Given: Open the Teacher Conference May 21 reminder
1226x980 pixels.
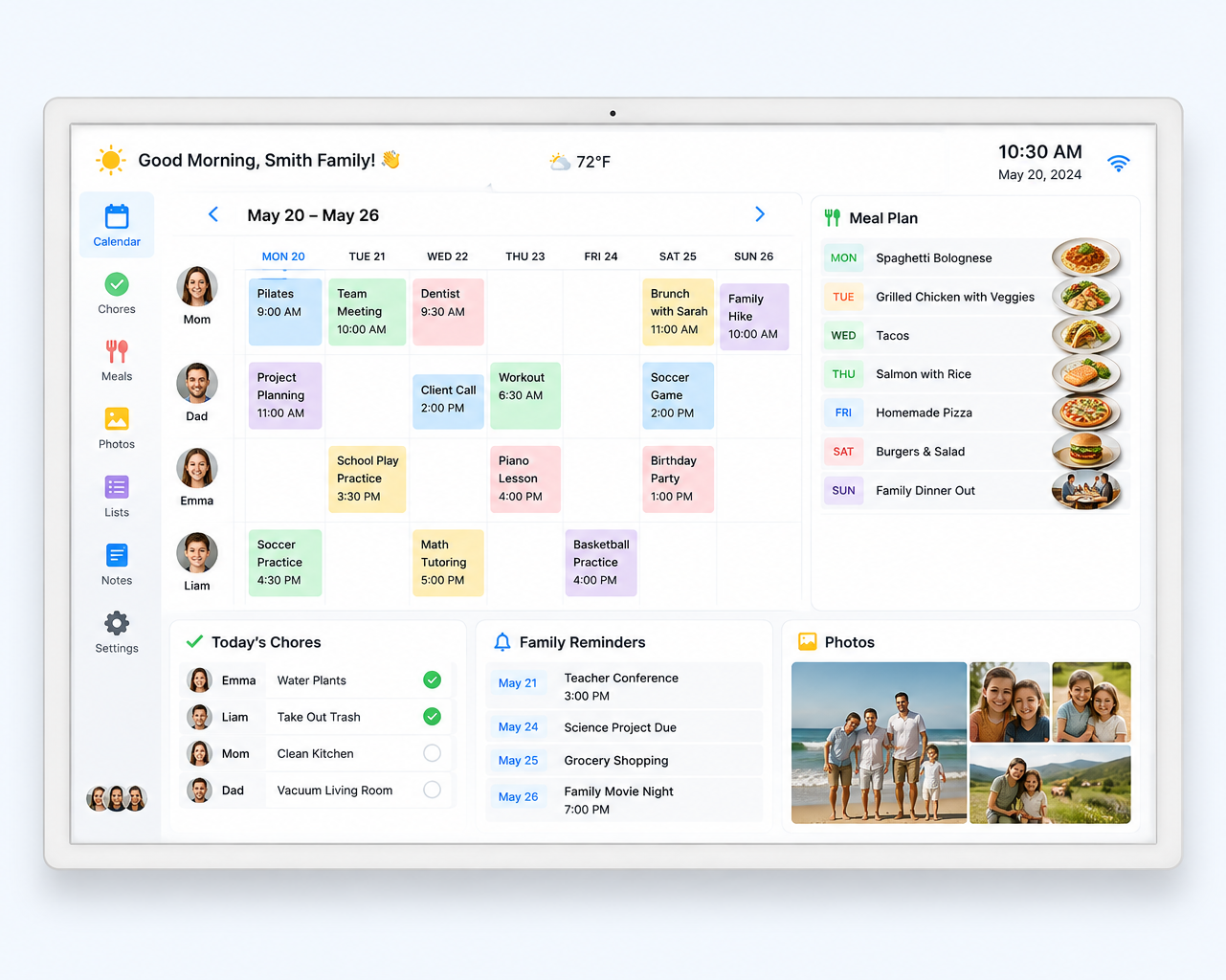Looking at the screenshot, I should point(625,686).
